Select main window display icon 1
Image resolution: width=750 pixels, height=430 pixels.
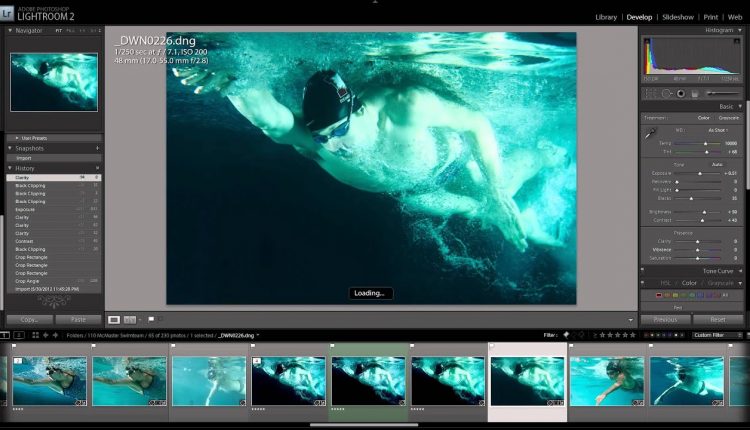[4, 335]
